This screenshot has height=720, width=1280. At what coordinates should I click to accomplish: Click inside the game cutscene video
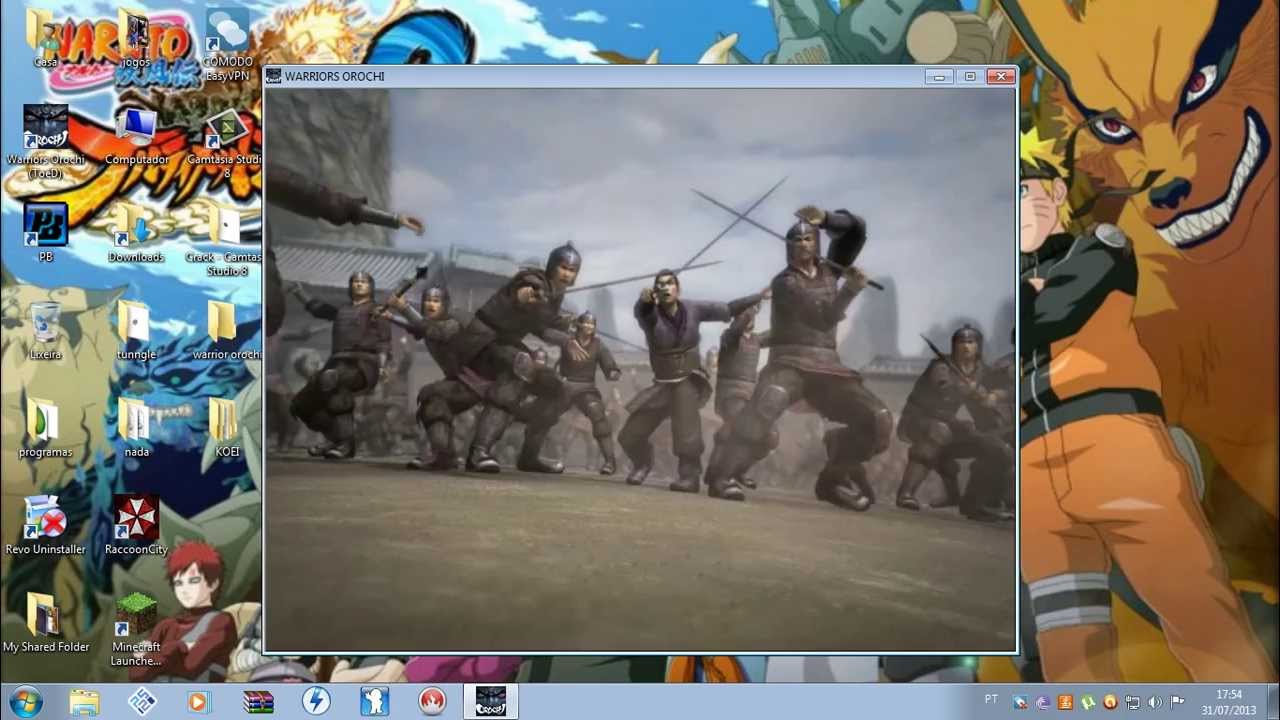pos(640,370)
